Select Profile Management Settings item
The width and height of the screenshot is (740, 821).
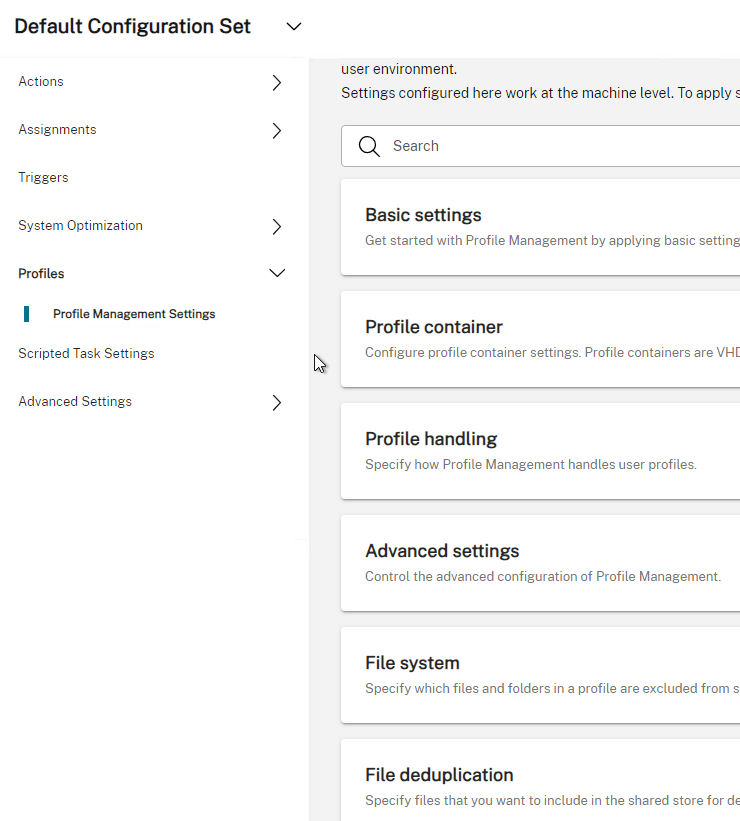[x=134, y=314]
